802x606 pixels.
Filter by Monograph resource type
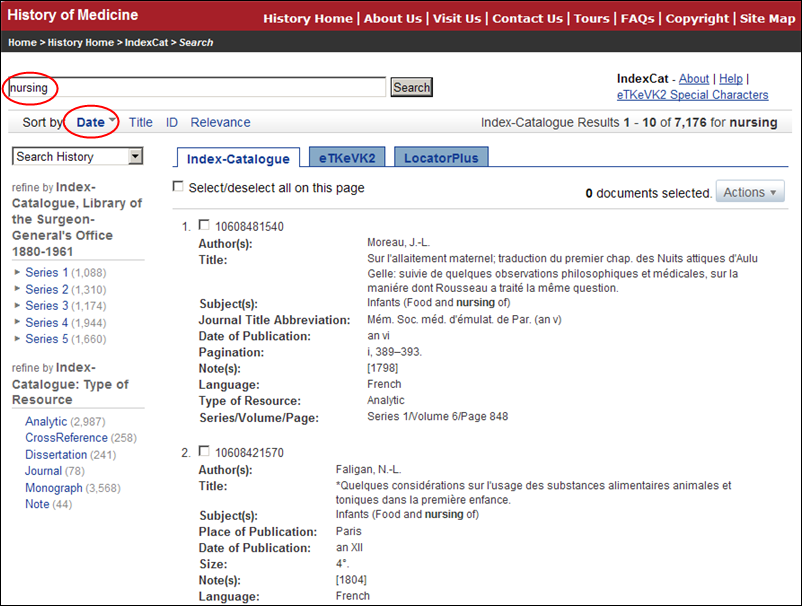pyautogui.click(x=54, y=488)
